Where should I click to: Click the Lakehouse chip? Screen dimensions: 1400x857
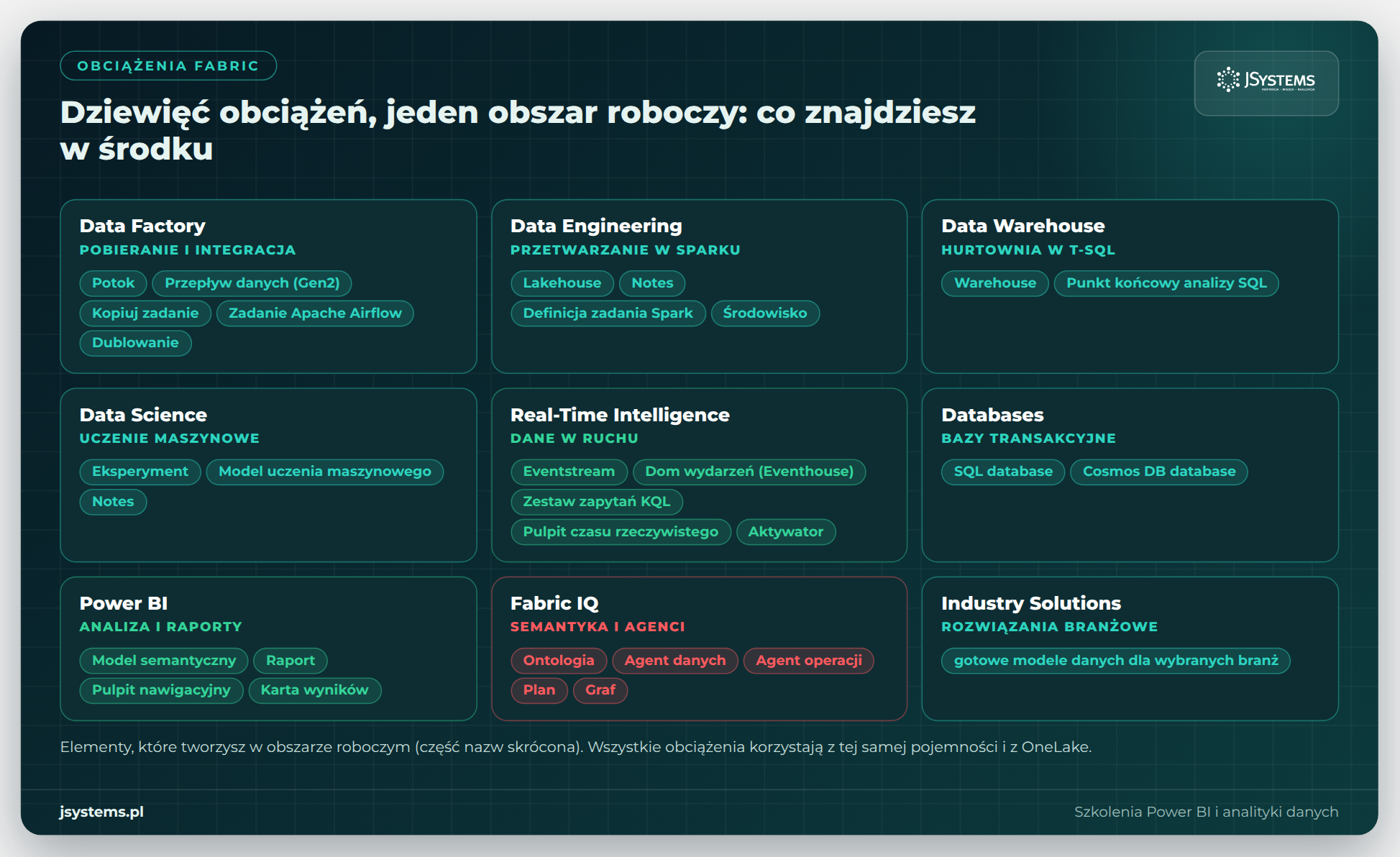point(562,283)
